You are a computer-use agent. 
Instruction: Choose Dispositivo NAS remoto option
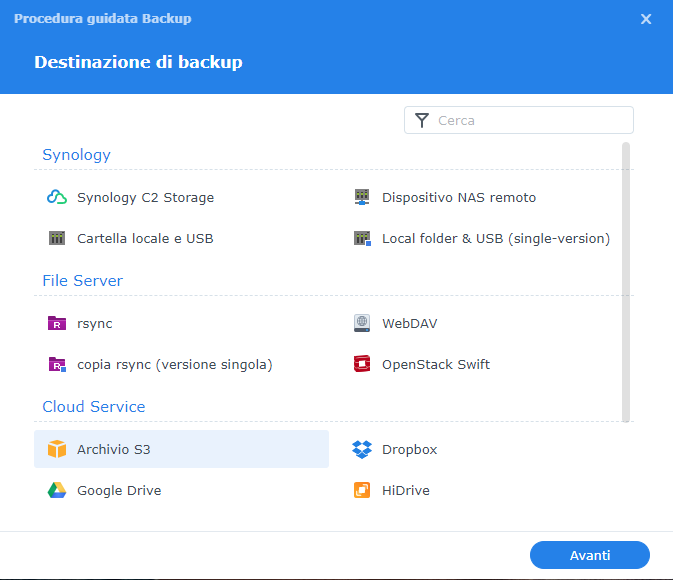coord(459,197)
